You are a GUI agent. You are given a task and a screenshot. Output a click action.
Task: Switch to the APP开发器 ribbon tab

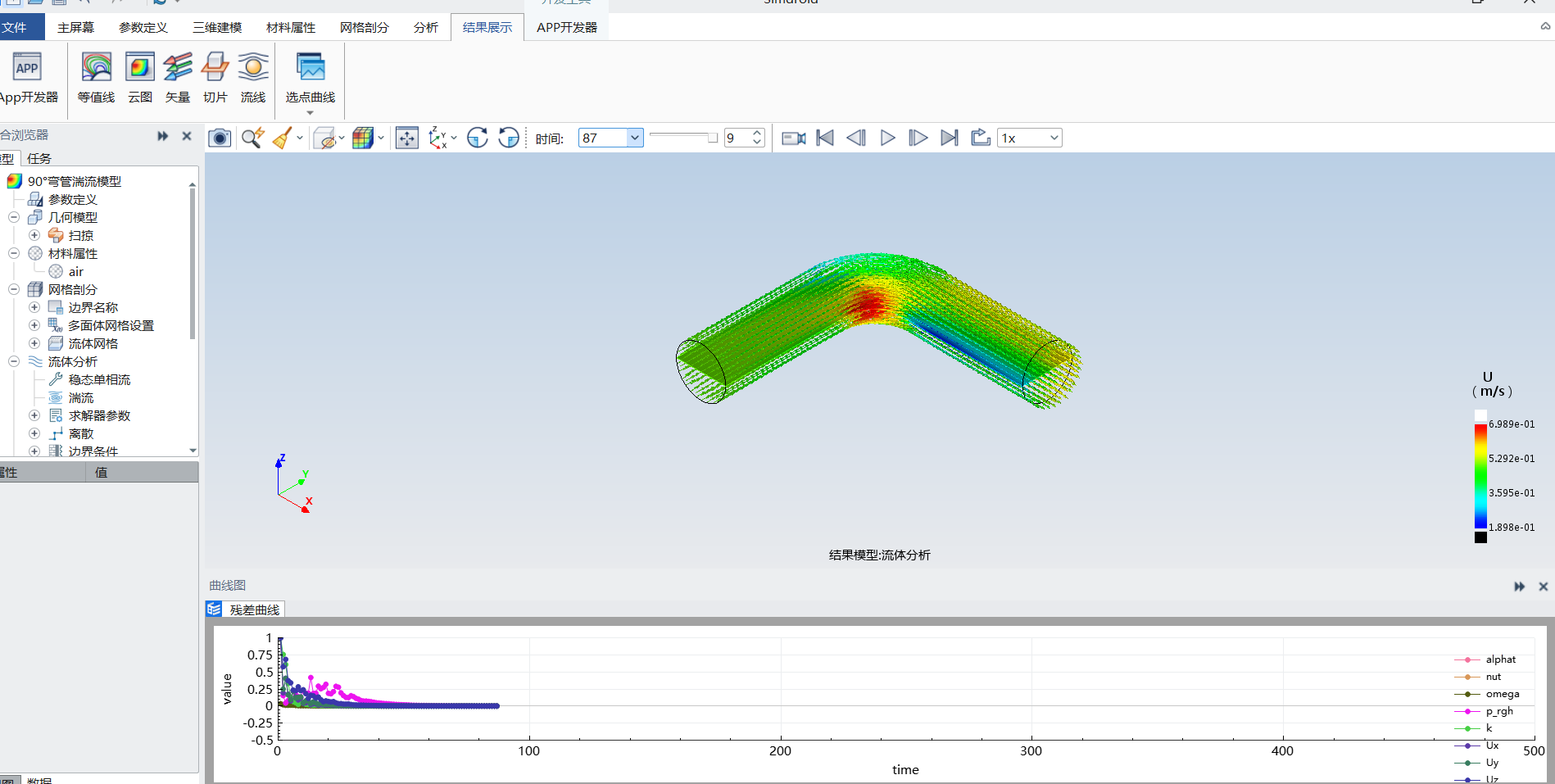[x=567, y=27]
